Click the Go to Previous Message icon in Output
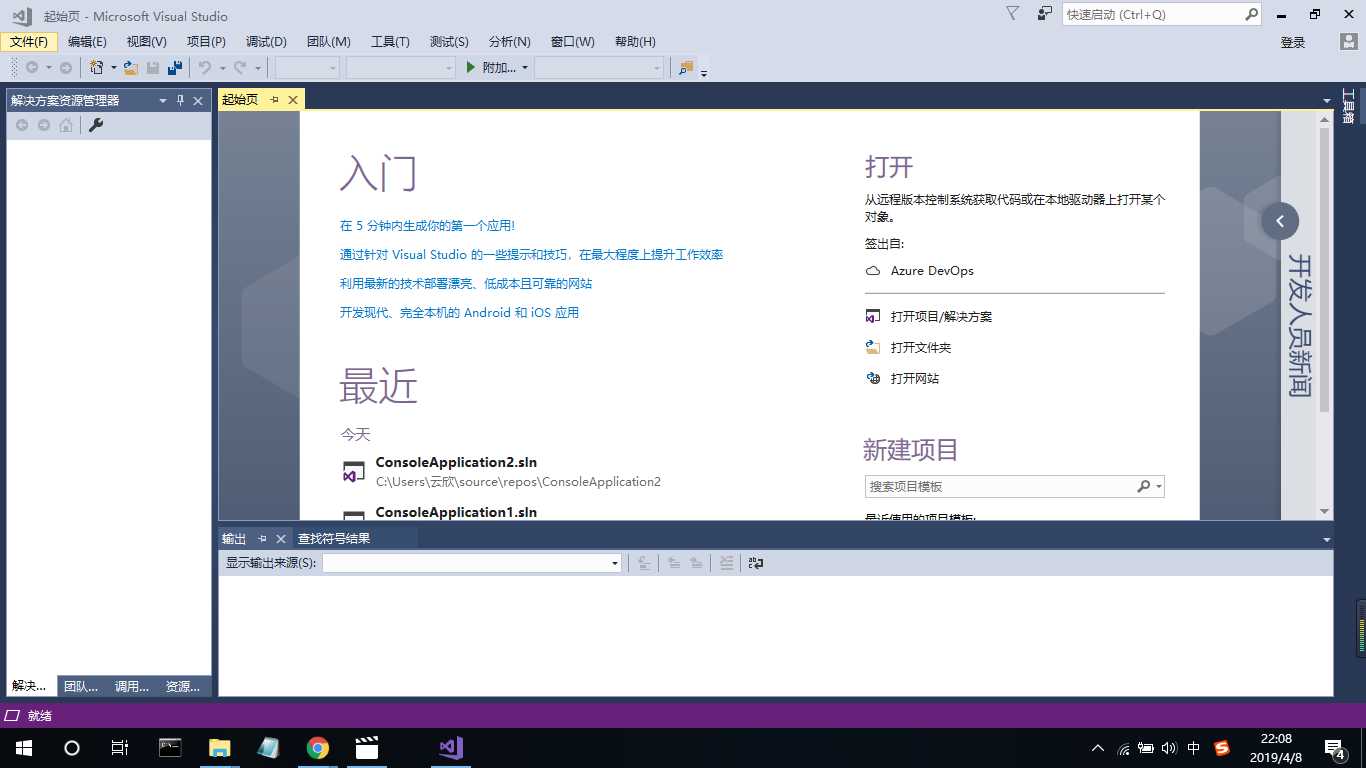 (674, 563)
